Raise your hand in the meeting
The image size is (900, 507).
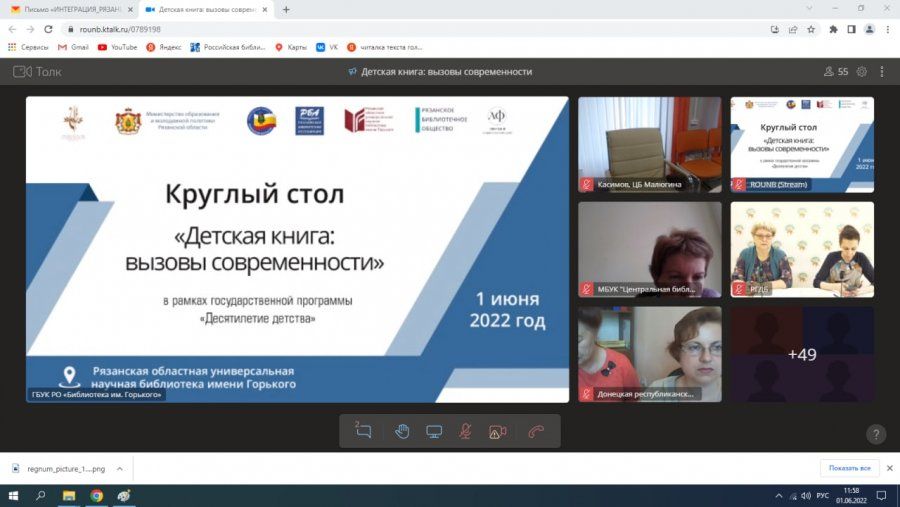402,432
